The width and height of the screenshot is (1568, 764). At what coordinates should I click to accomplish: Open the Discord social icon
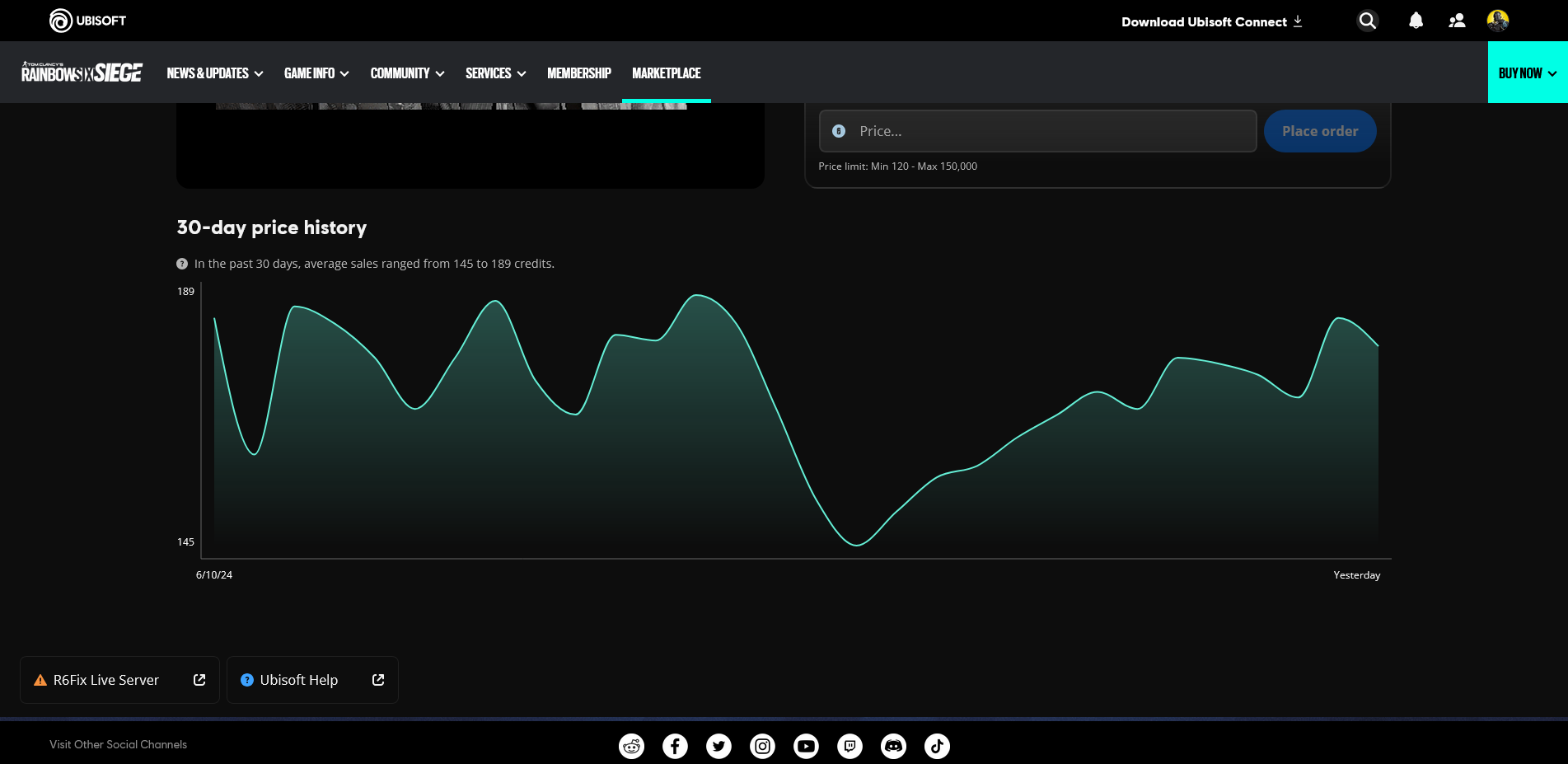tap(894, 746)
